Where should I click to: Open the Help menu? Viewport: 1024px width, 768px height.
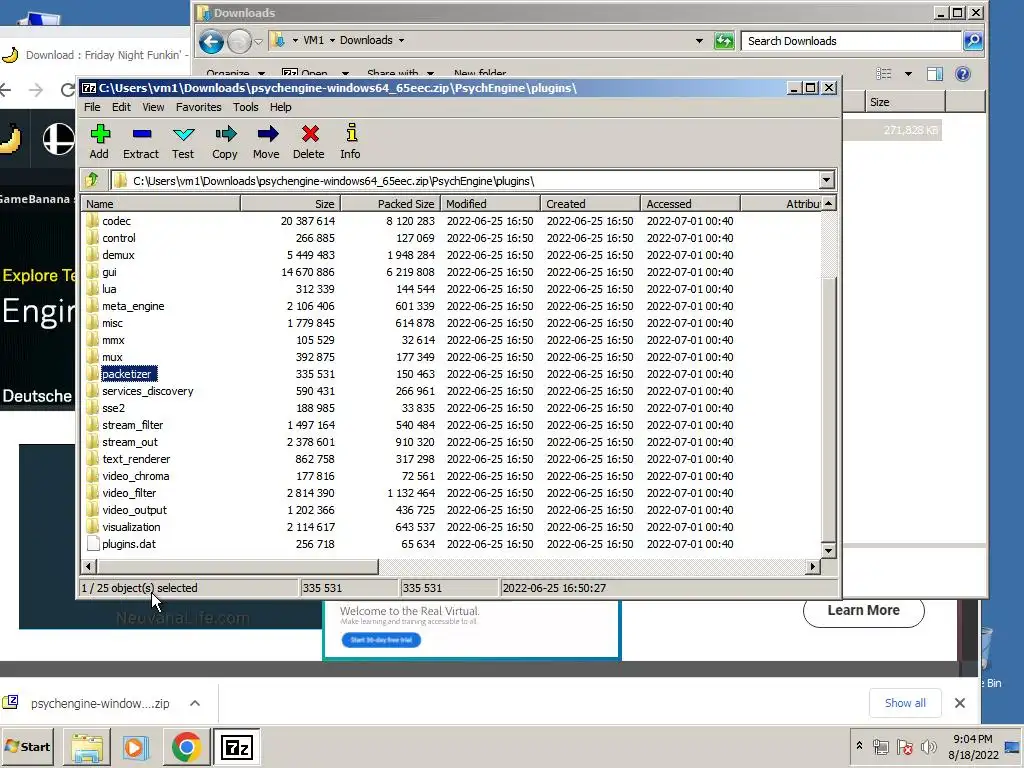[x=281, y=107]
